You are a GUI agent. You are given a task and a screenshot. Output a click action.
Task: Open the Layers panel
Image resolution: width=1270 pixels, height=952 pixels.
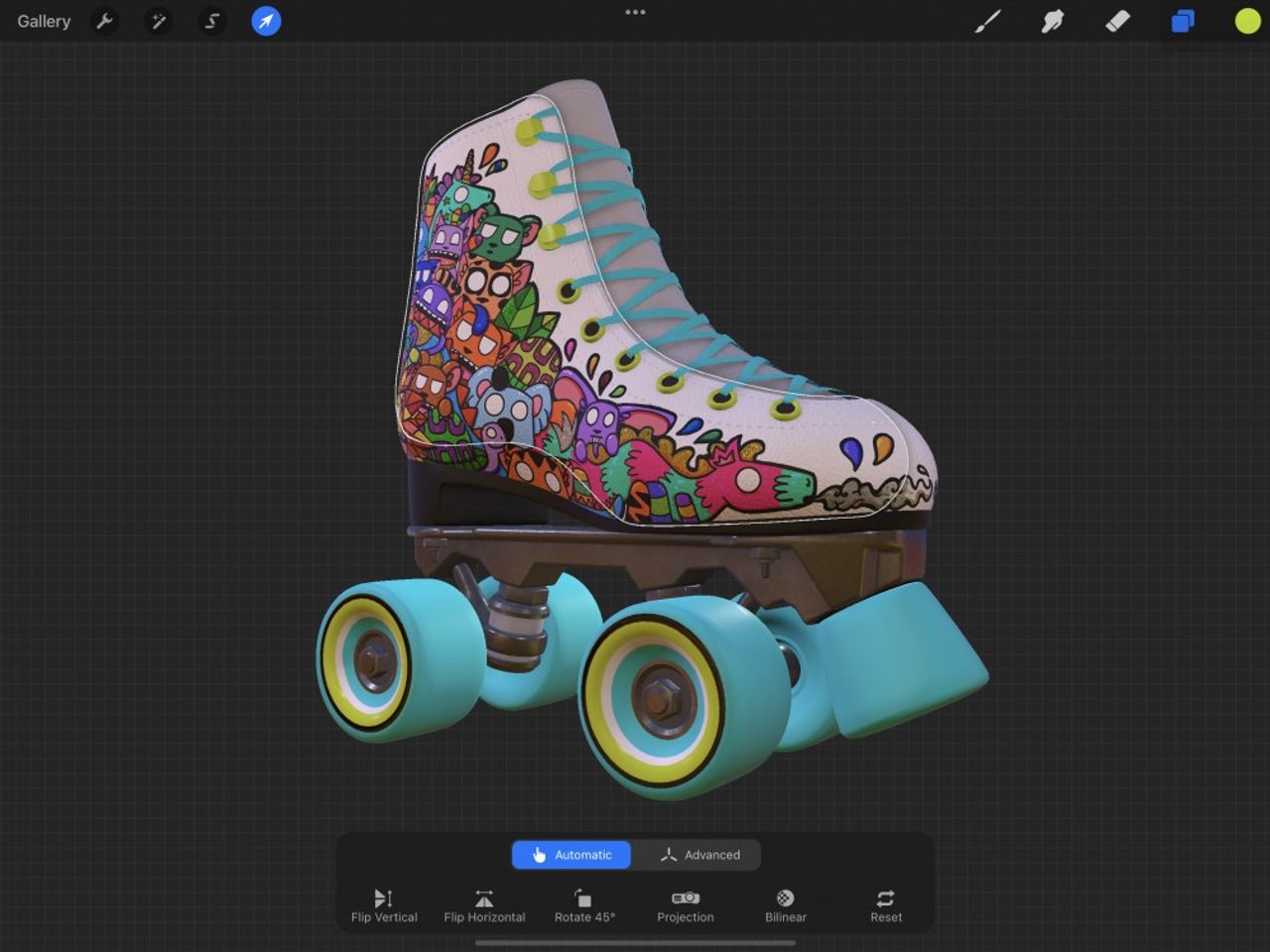coord(1182,21)
